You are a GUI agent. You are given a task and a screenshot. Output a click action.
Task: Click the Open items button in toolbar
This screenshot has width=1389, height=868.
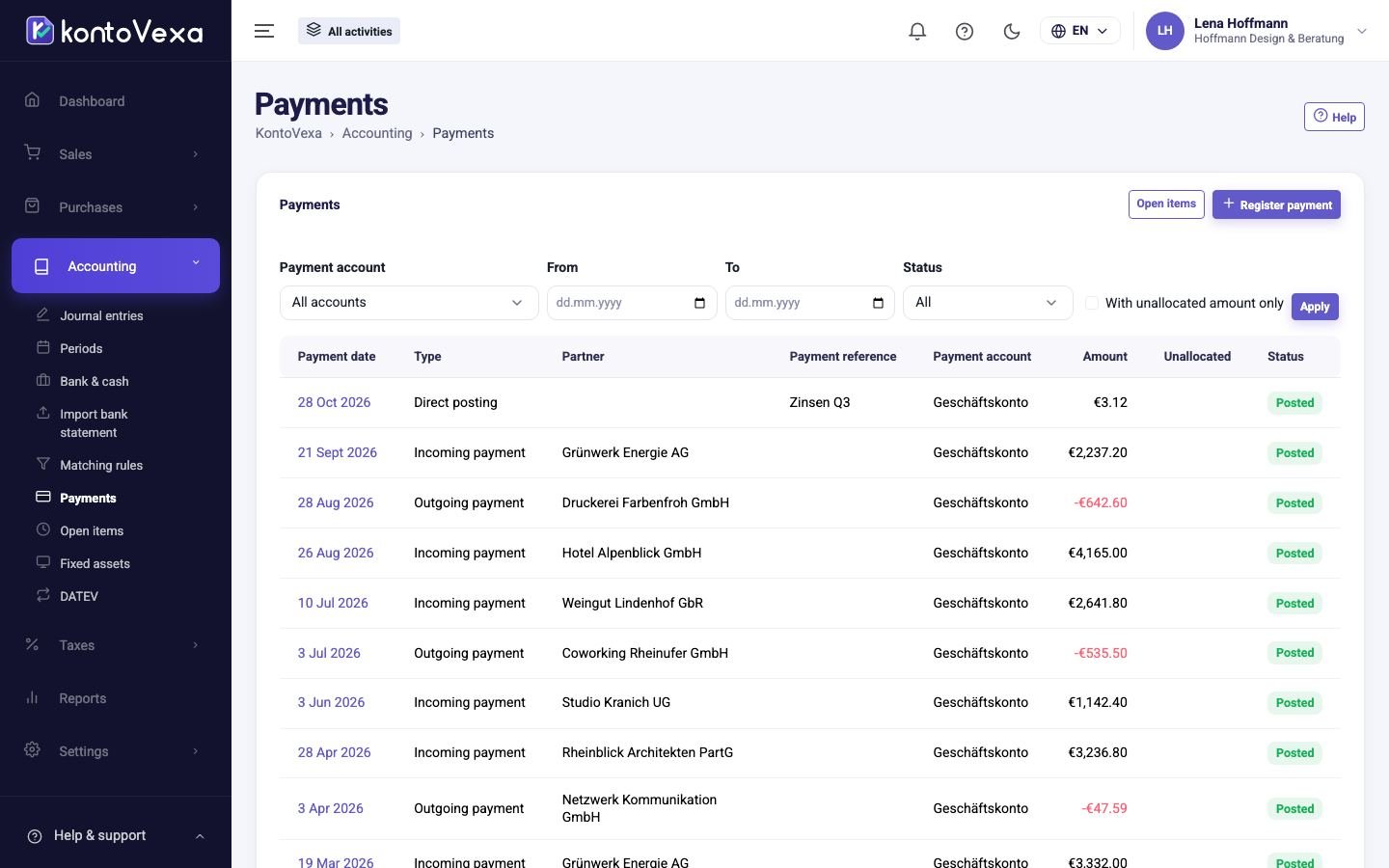[1166, 203]
